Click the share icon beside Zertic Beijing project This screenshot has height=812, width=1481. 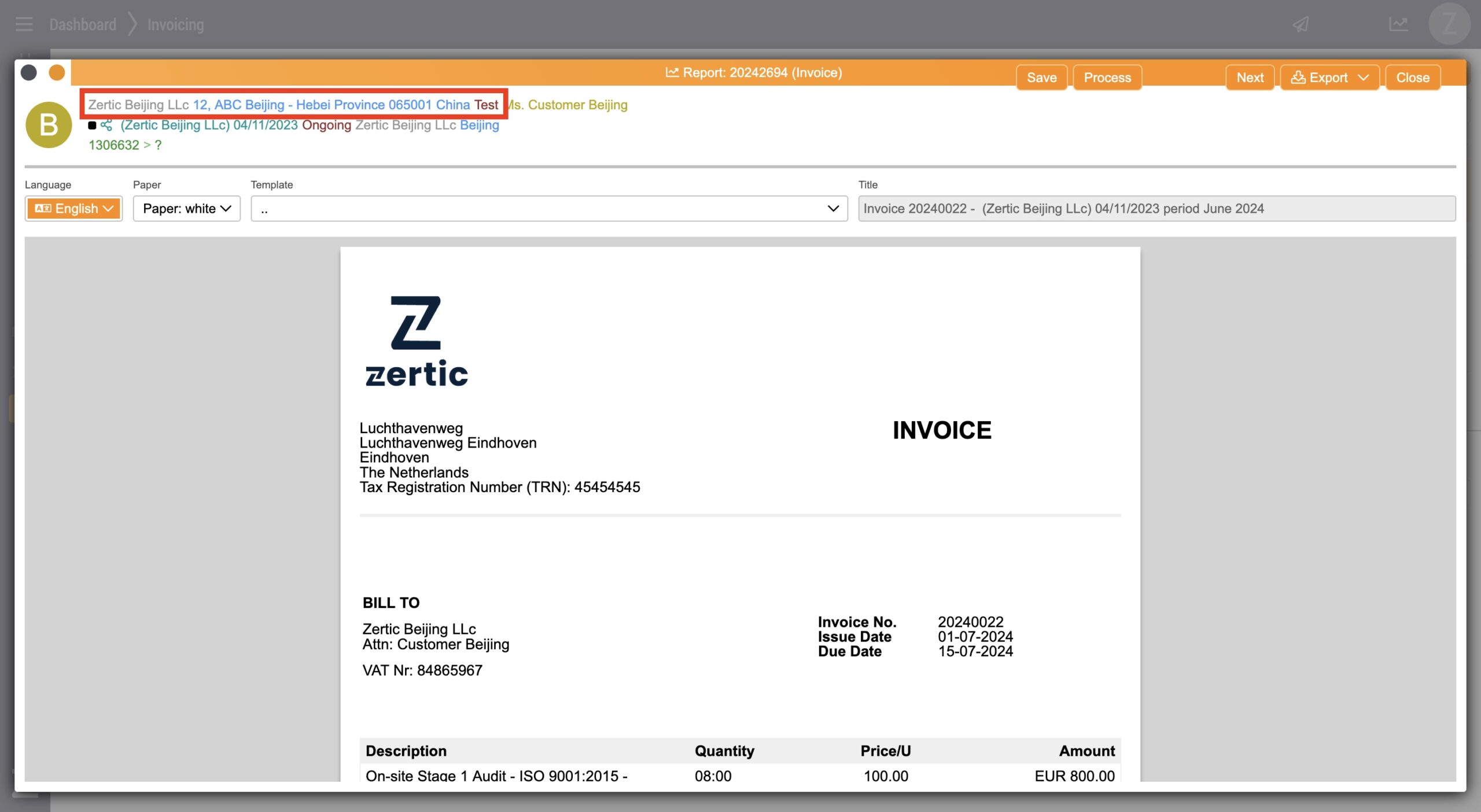coord(106,125)
